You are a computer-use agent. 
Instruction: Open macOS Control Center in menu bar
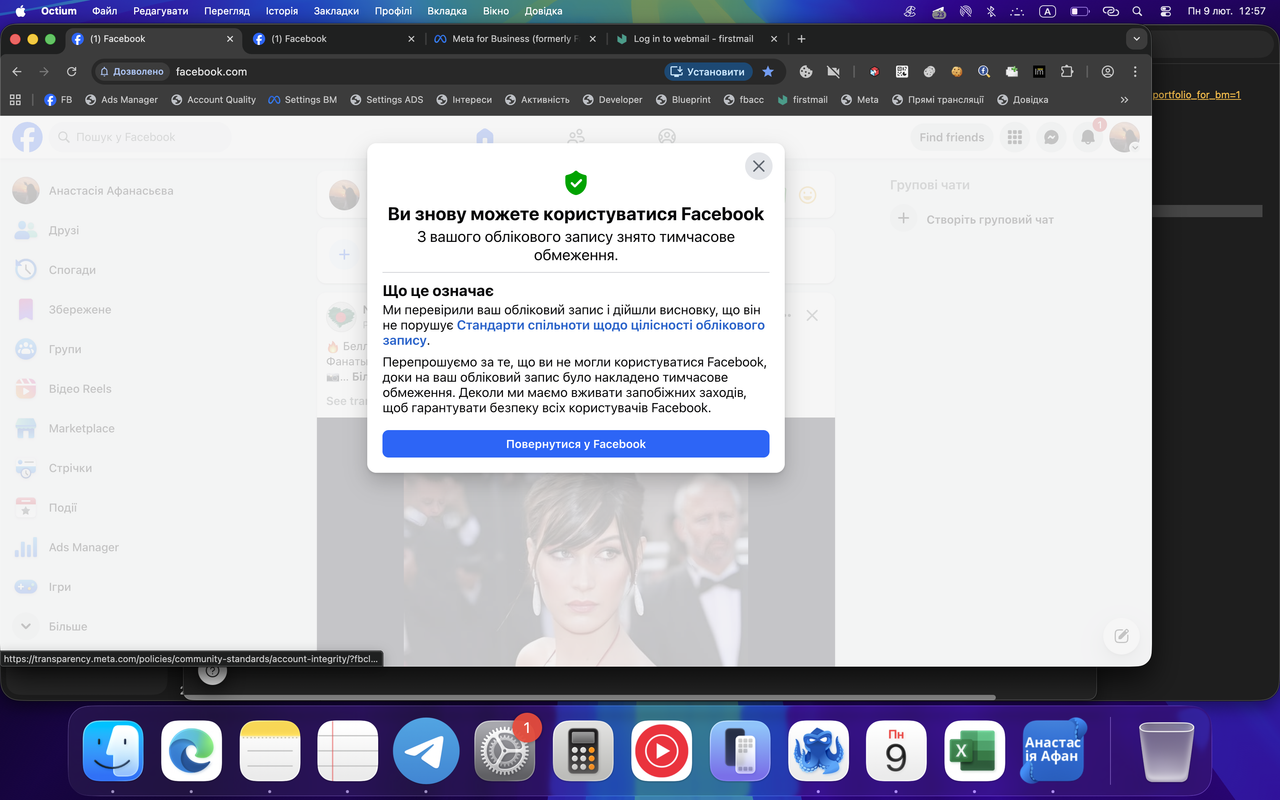[1166, 11]
